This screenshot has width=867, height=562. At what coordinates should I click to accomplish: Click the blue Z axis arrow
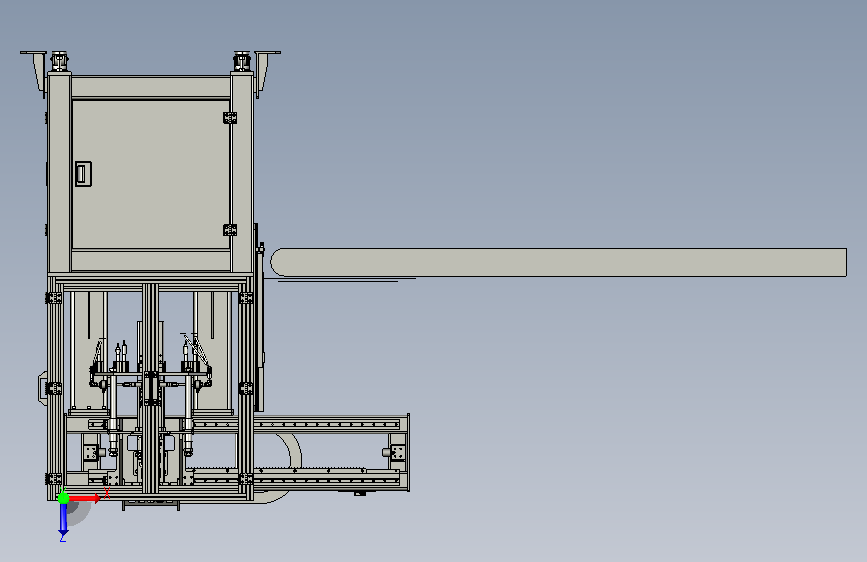point(63,520)
